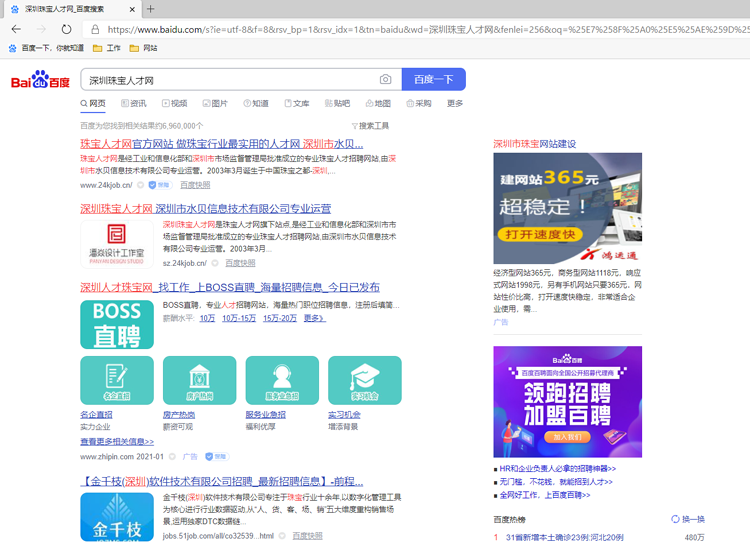Switch to the 地图 tab
The height and width of the screenshot is (546, 750).
[x=378, y=103]
